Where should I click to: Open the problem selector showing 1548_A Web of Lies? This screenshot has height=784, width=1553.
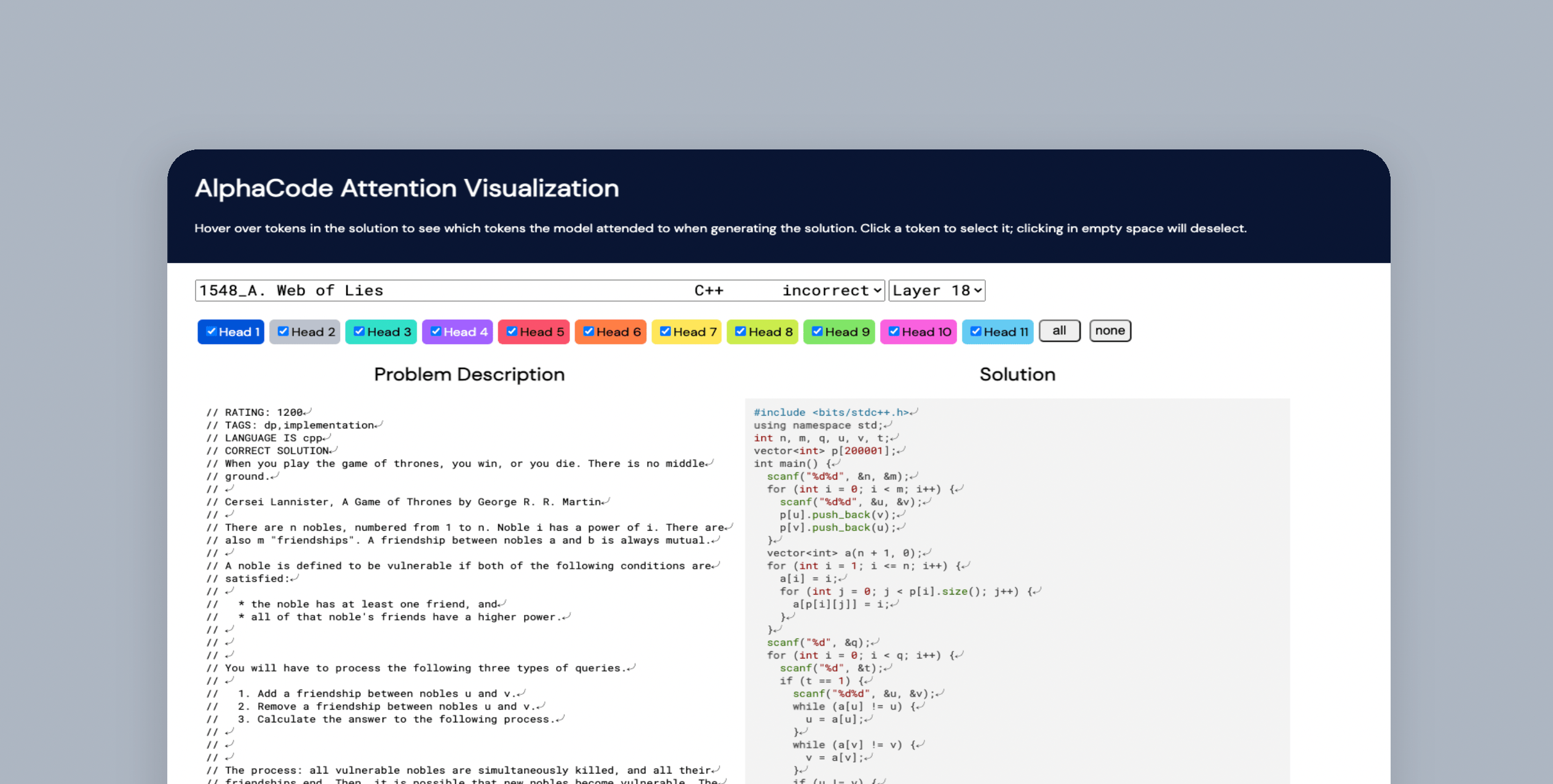(x=431, y=290)
